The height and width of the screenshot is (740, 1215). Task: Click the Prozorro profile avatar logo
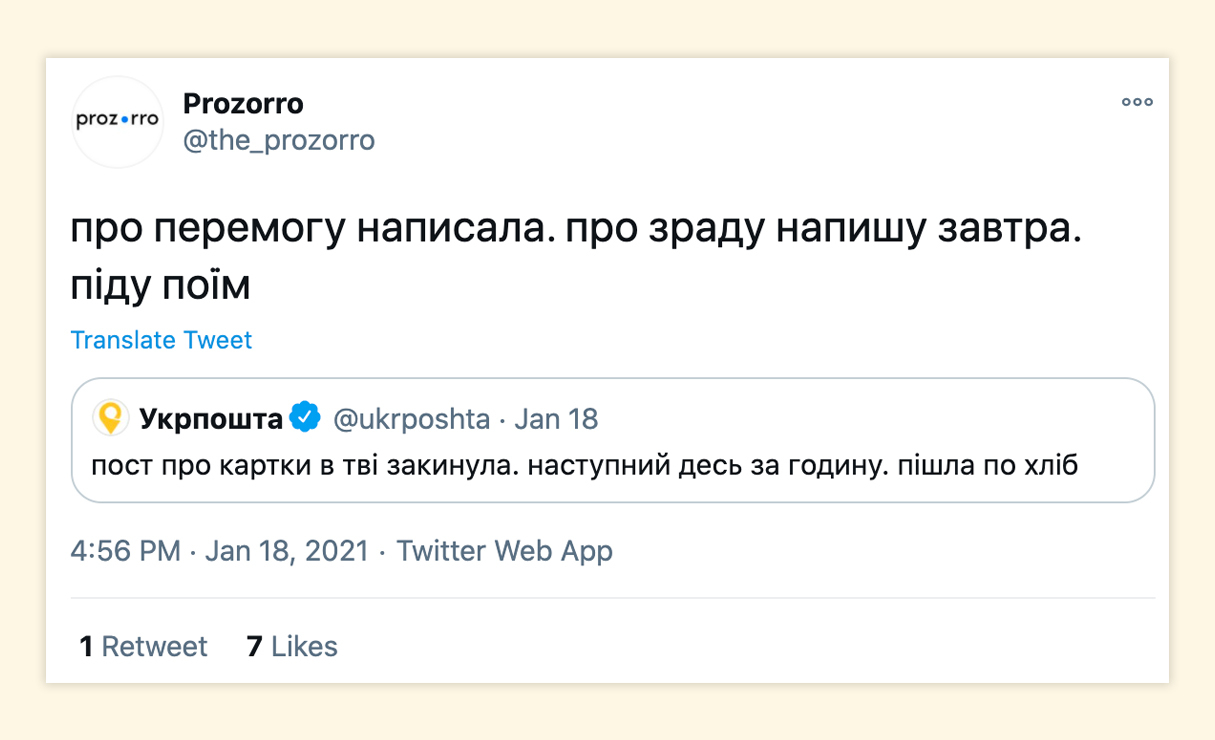118,121
